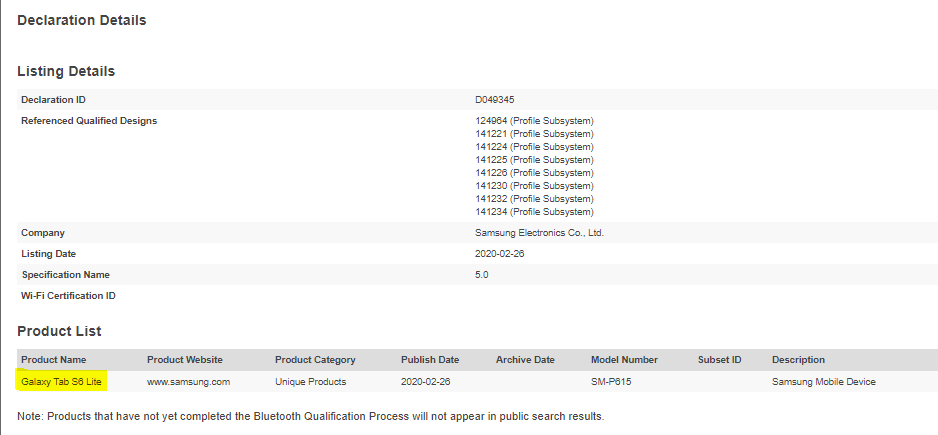Select the 141234 (Profile Subsystem) design entry
This screenshot has height=435, width=938.
[x=534, y=212]
